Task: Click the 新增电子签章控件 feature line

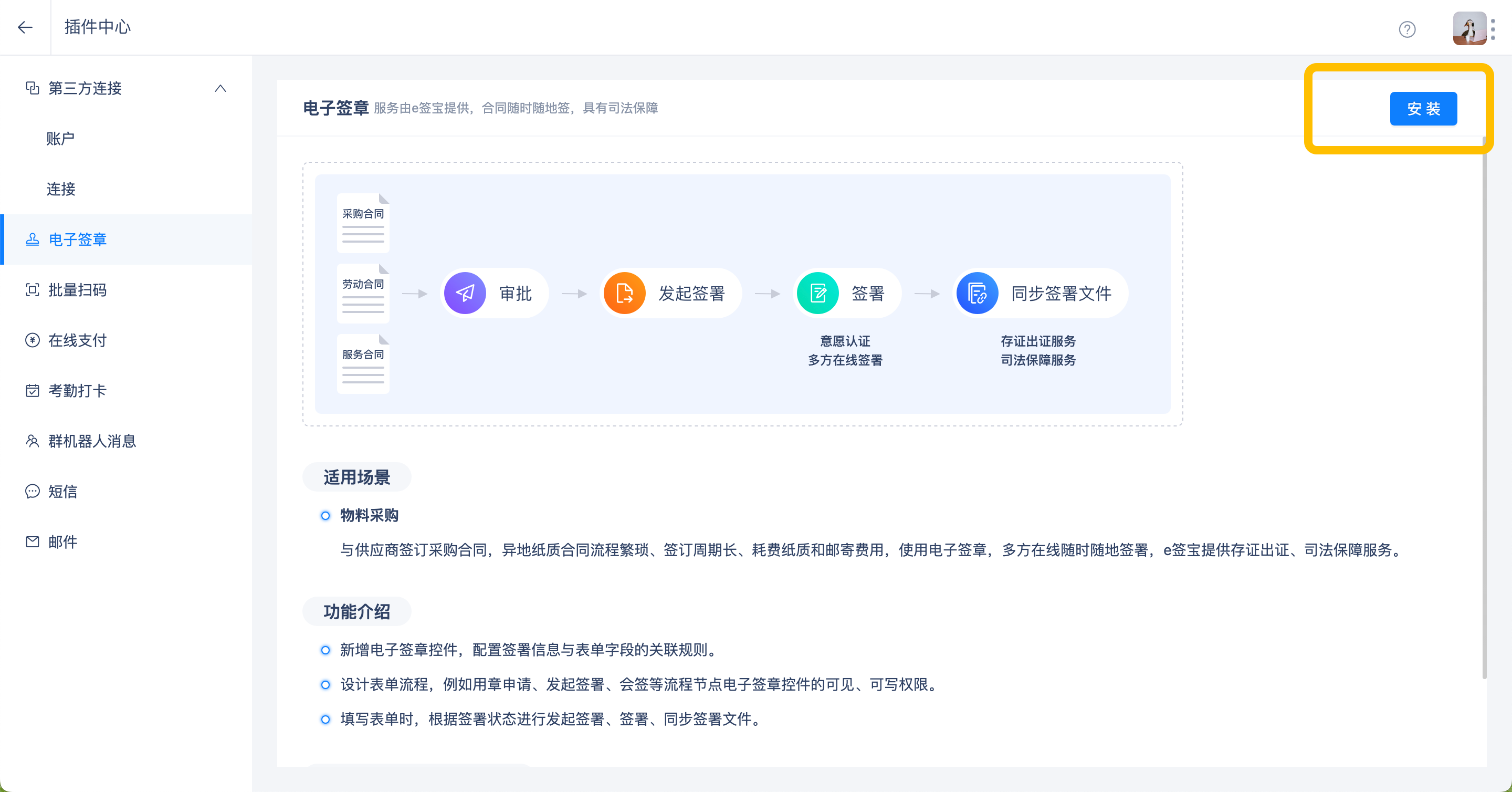Action: click(528, 650)
